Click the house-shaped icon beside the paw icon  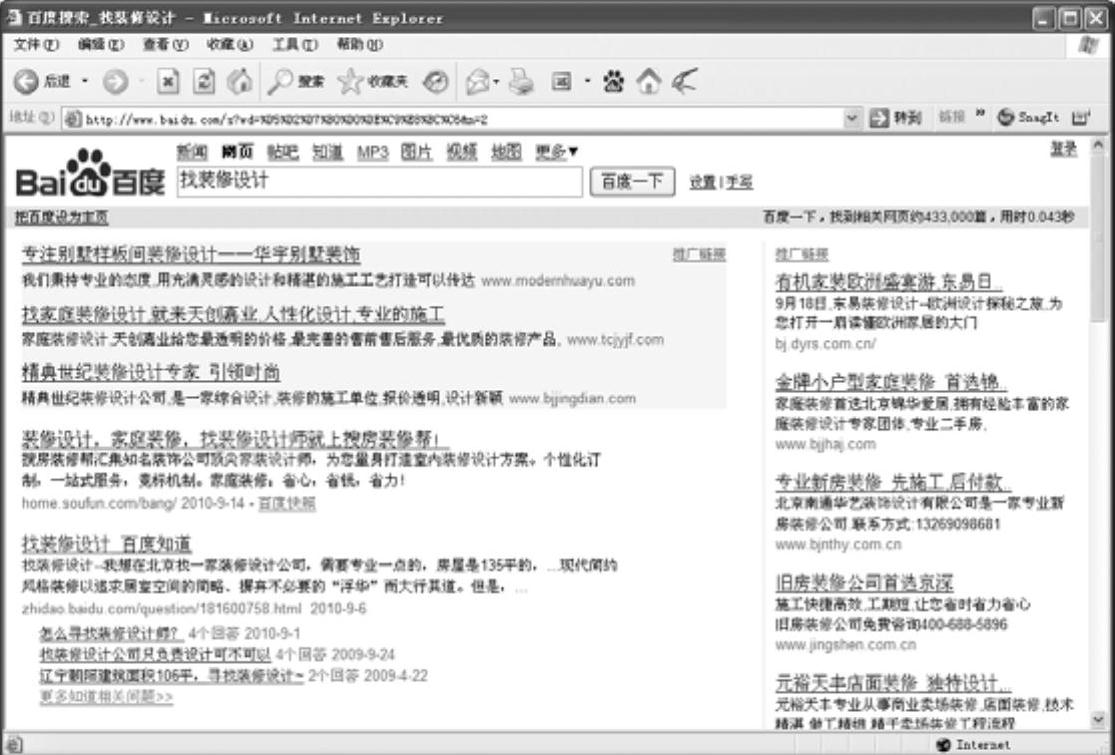[649, 82]
